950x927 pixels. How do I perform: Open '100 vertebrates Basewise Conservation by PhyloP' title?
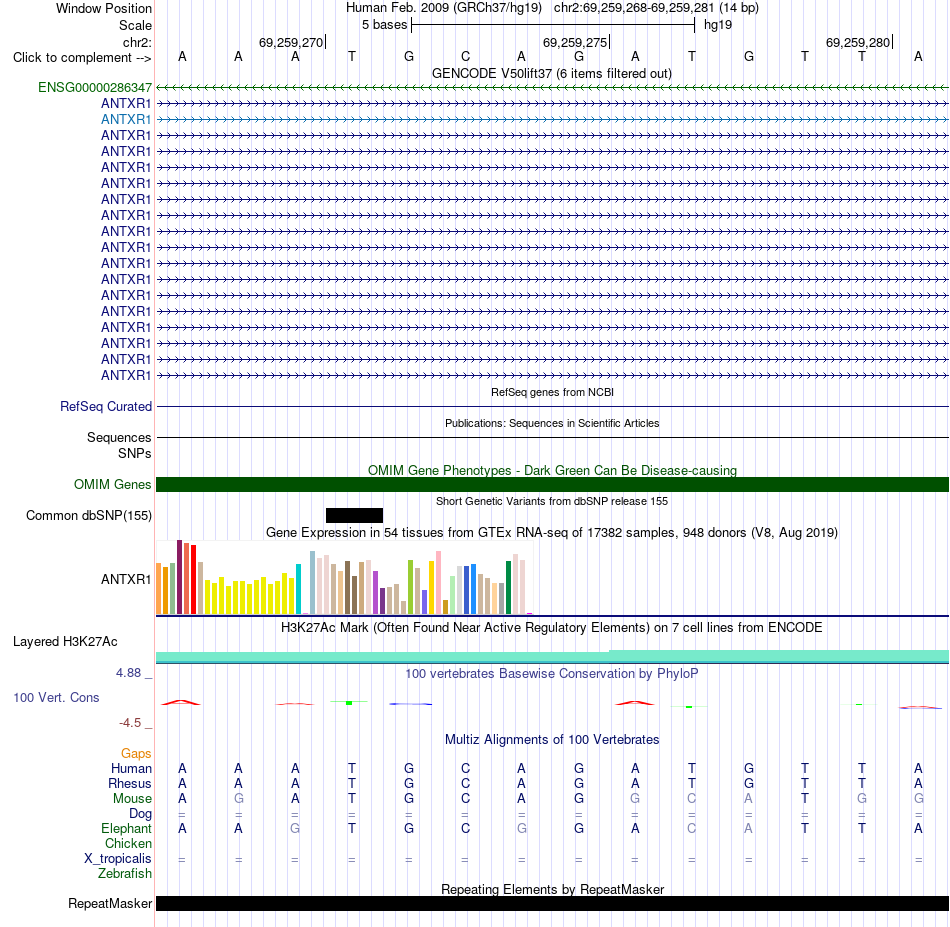click(x=552, y=674)
